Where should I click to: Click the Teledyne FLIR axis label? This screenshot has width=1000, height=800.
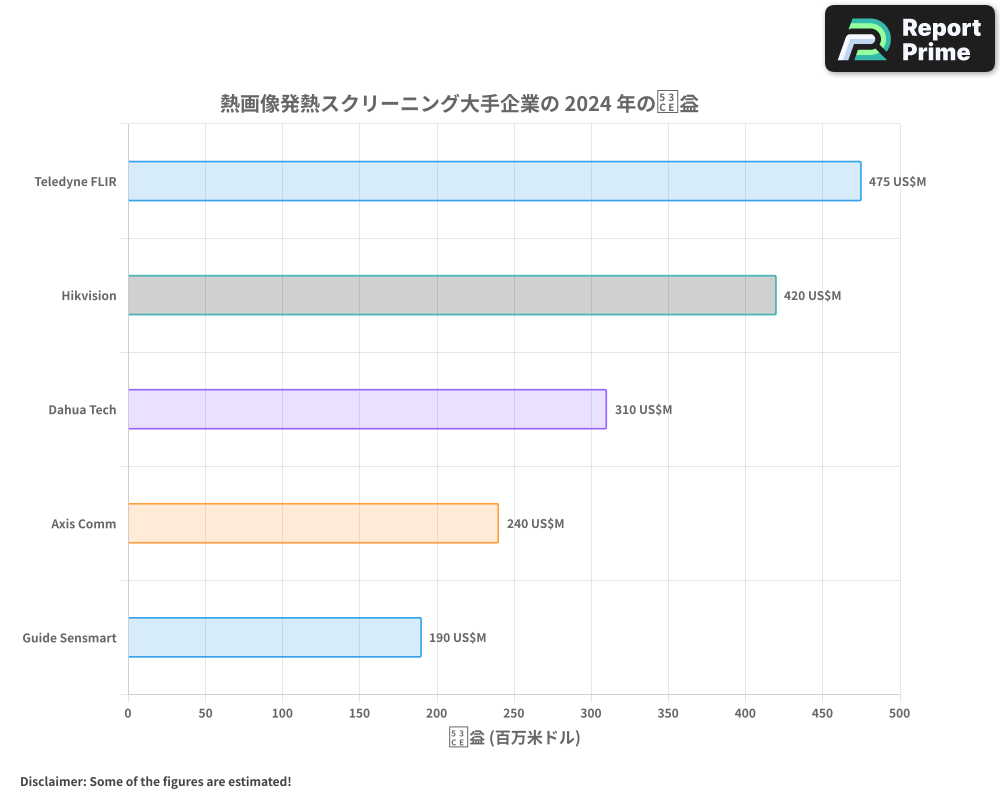tap(75, 181)
